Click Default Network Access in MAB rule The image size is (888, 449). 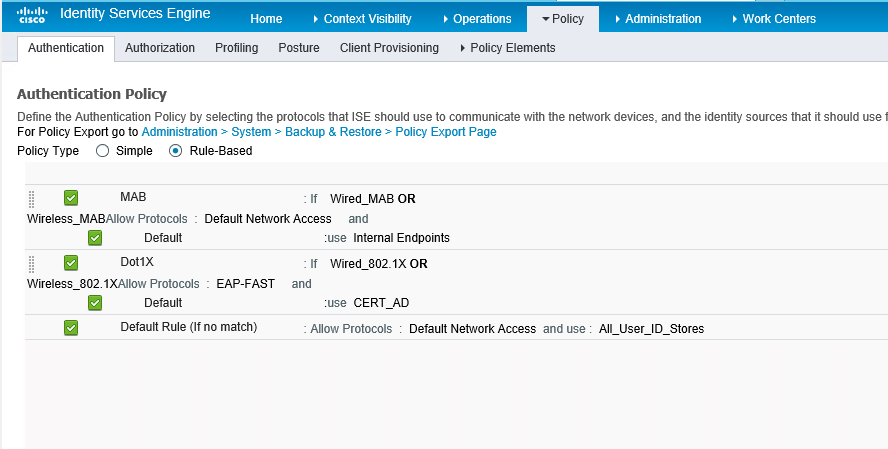tap(268, 219)
